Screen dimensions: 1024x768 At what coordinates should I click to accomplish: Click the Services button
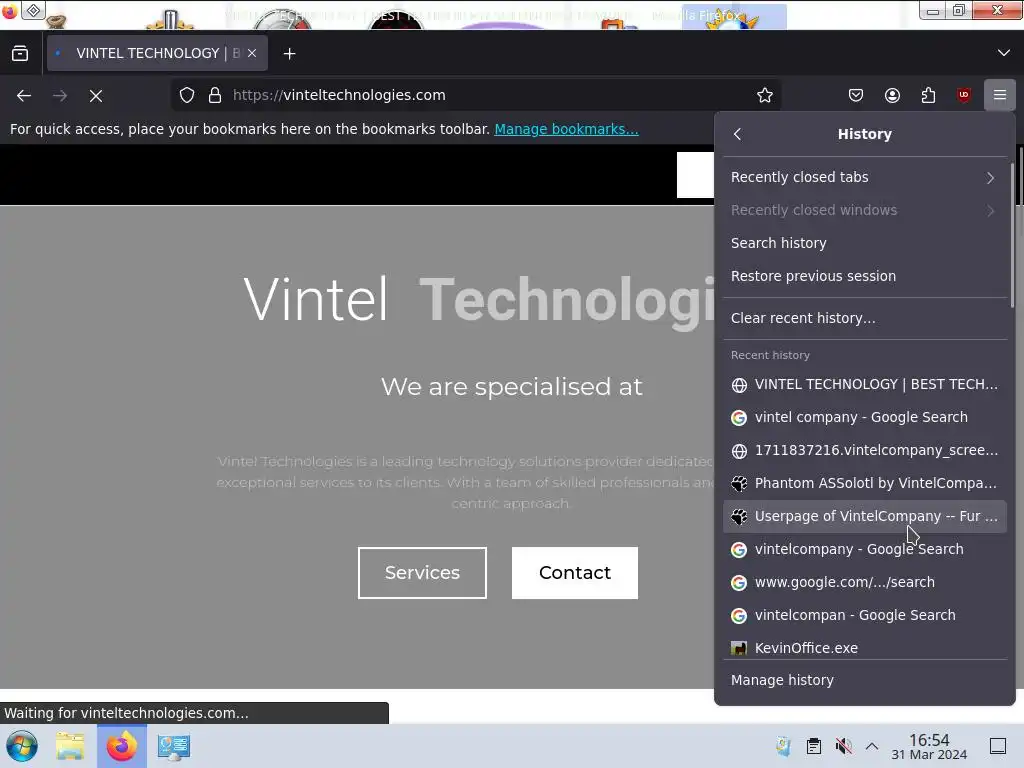click(422, 573)
